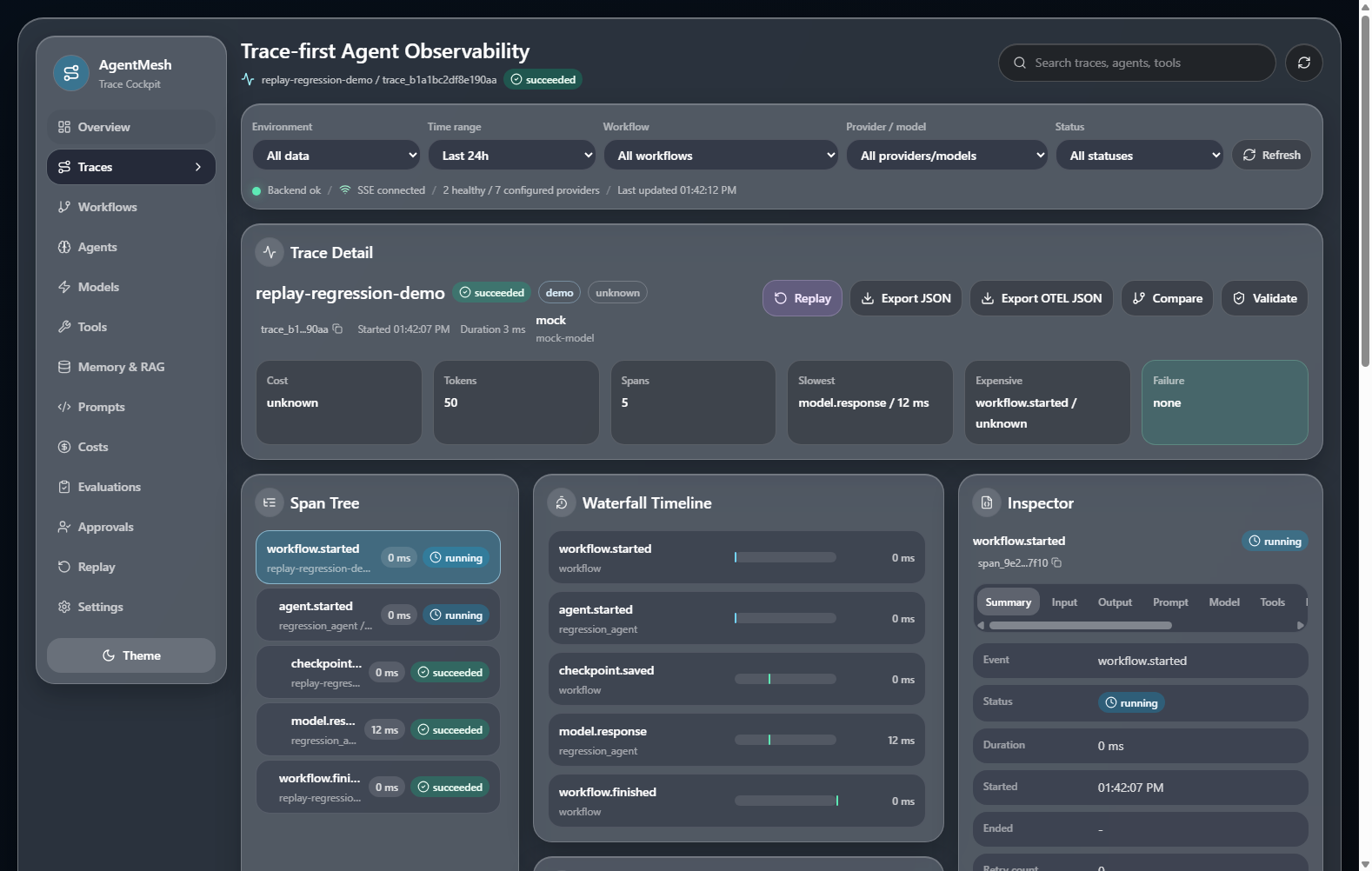1372x871 pixels.
Task: Select the workflow.started span tree row
Action: [378, 557]
